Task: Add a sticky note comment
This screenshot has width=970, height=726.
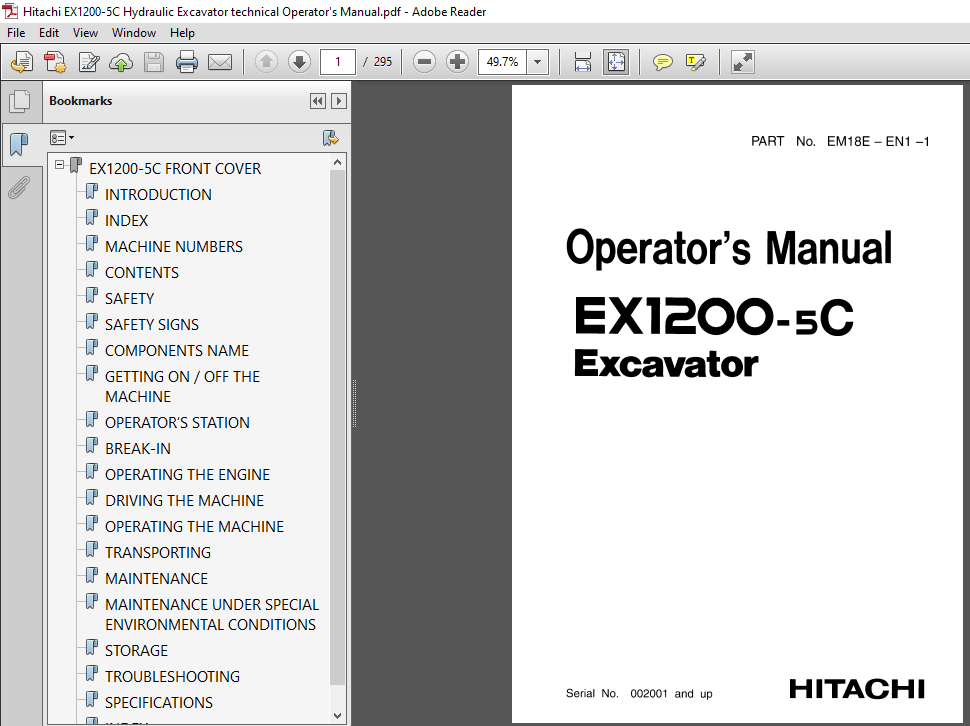Action: pos(663,62)
